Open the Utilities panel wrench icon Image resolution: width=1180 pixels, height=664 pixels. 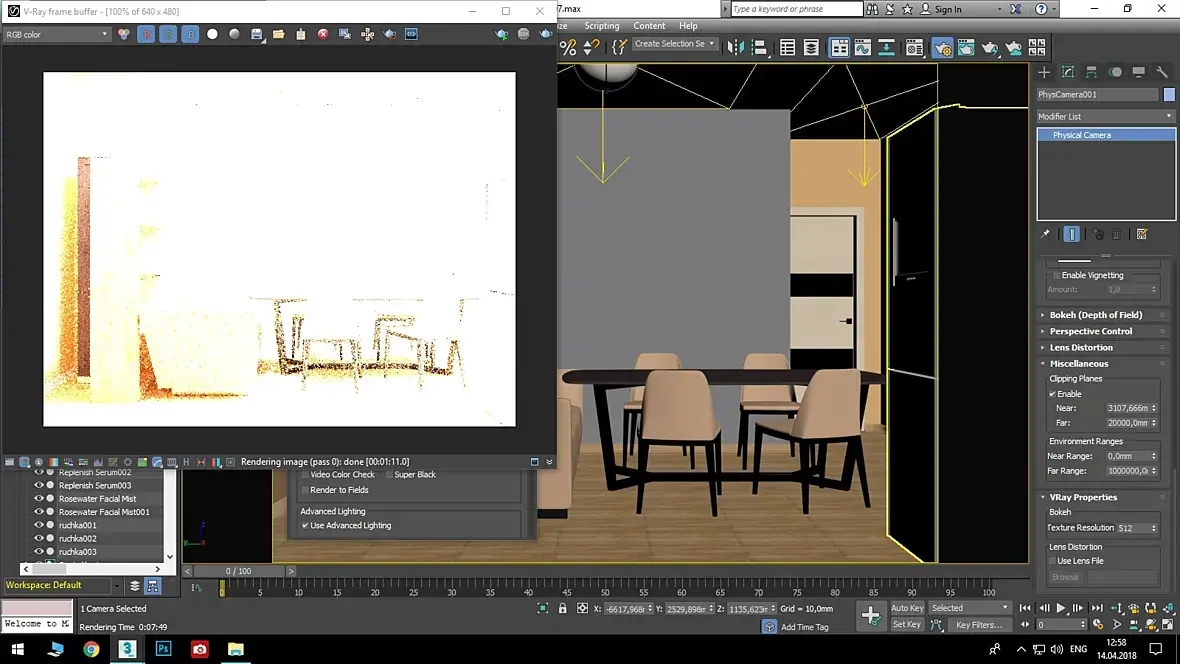coord(1161,72)
